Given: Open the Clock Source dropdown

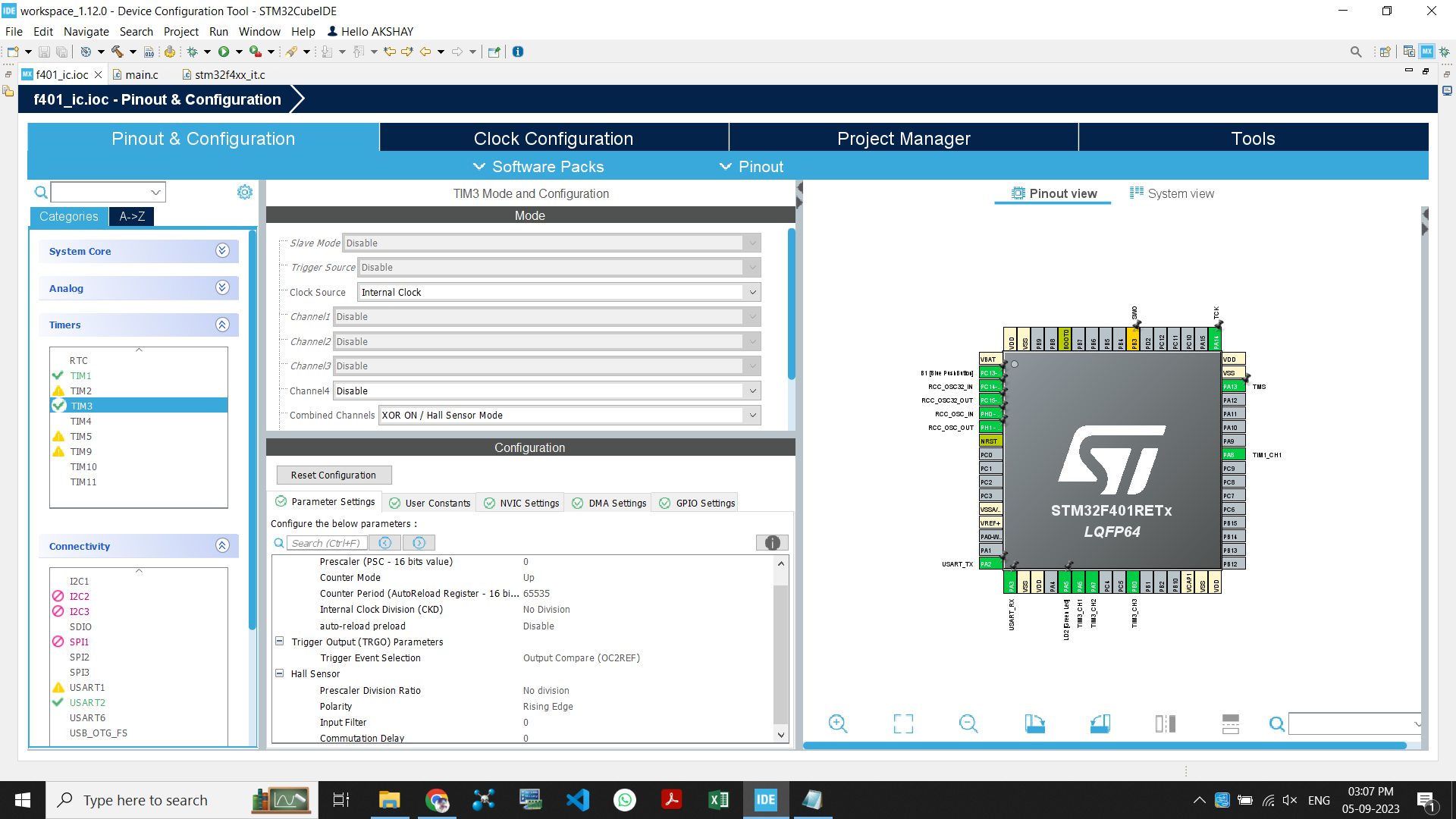Looking at the screenshot, I should pos(751,292).
